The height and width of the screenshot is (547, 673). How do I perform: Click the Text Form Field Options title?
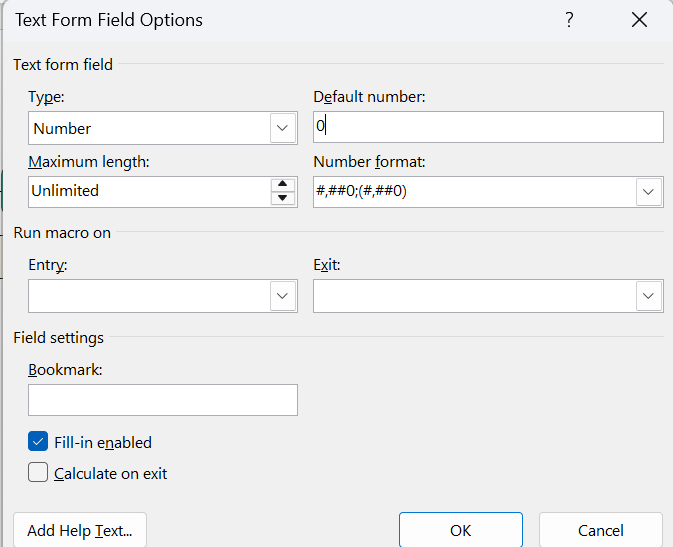click(x=109, y=20)
